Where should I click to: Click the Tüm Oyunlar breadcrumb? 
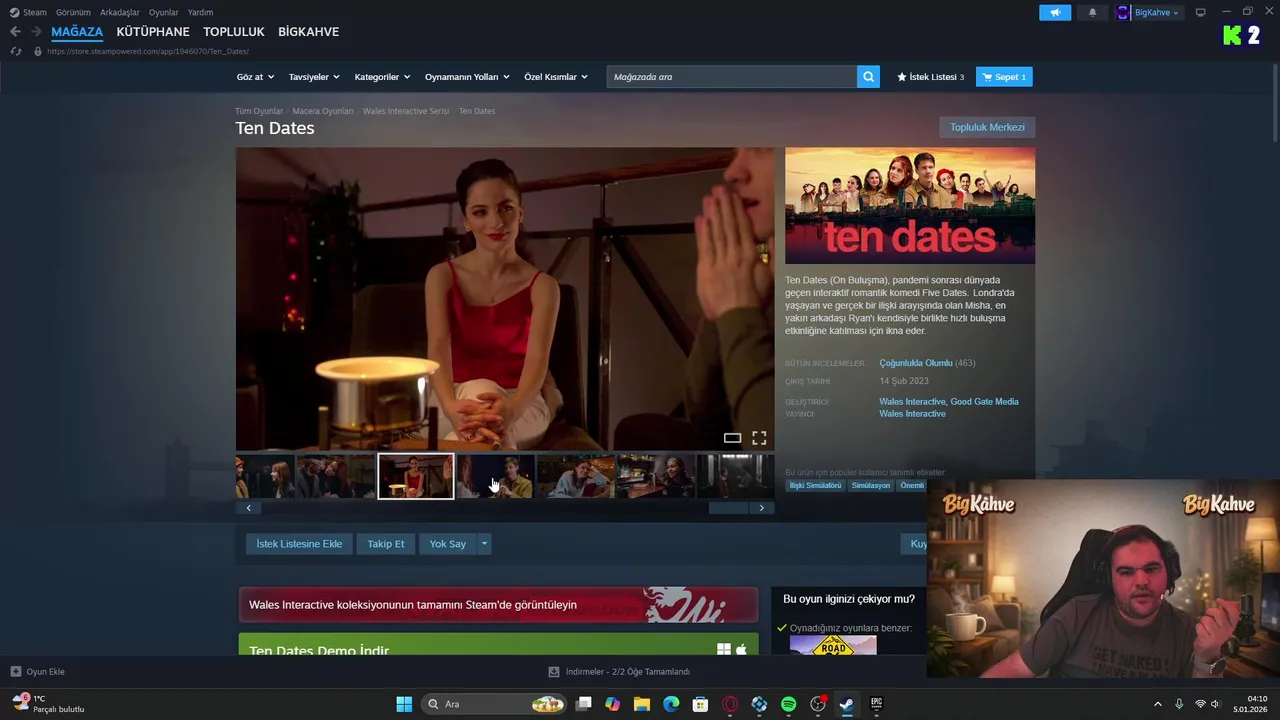point(259,111)
